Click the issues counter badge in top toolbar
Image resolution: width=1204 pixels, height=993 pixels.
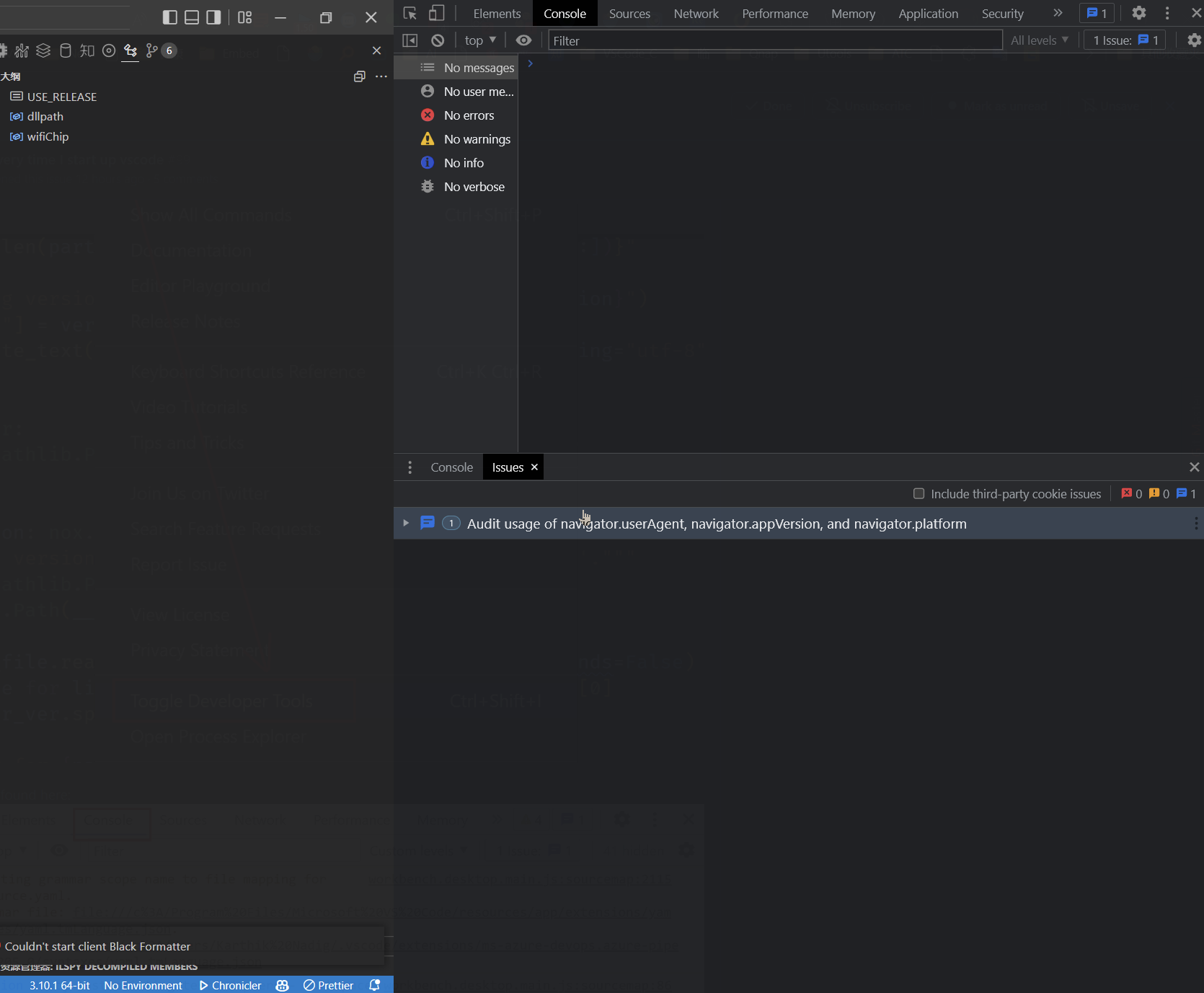[1097, 13]
